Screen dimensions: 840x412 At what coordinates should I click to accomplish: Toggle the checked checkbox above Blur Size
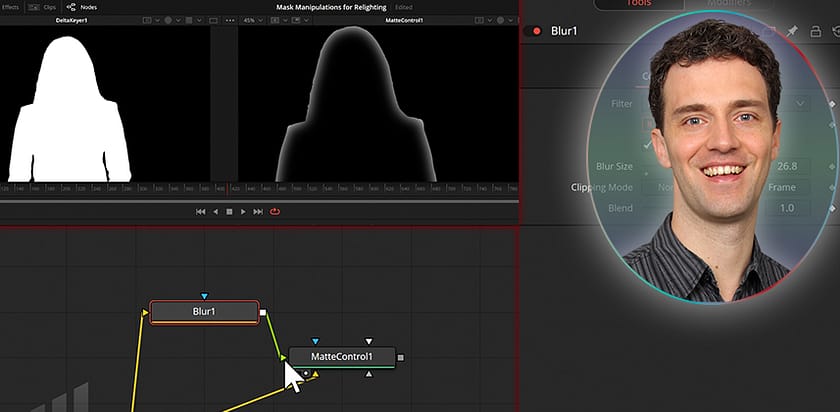(647, 145)
